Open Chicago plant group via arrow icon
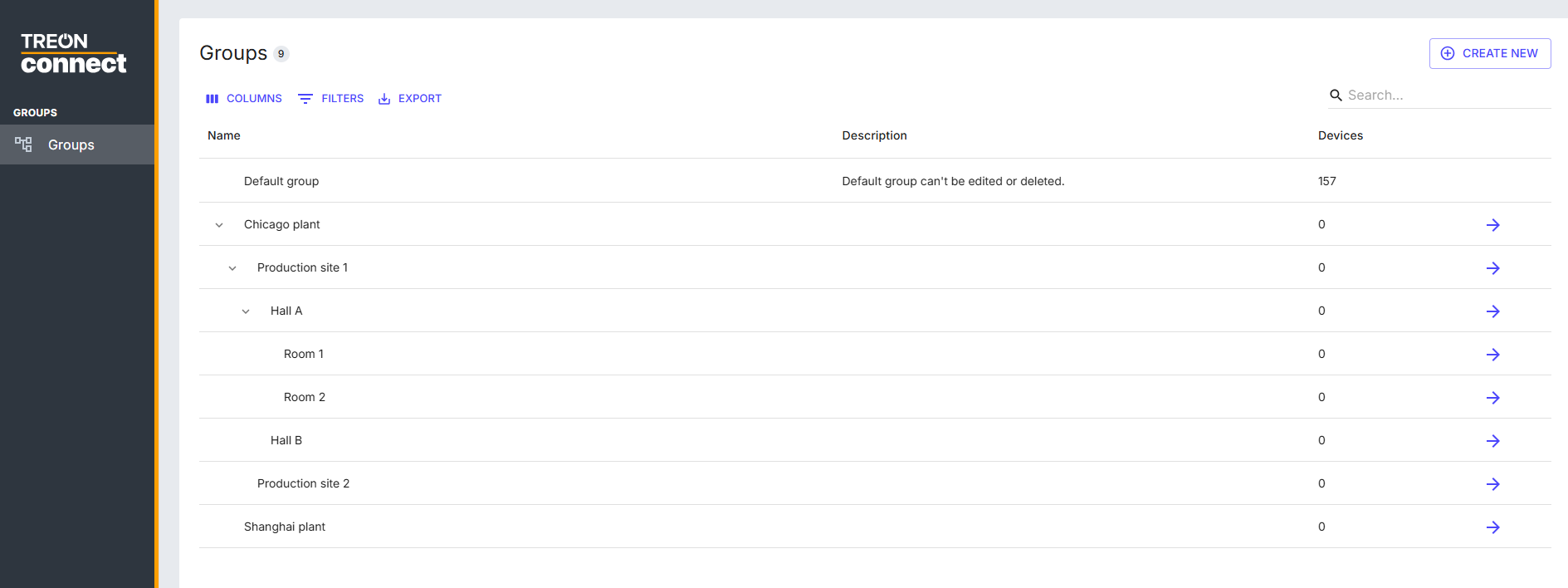 [x=1492, y=225]
